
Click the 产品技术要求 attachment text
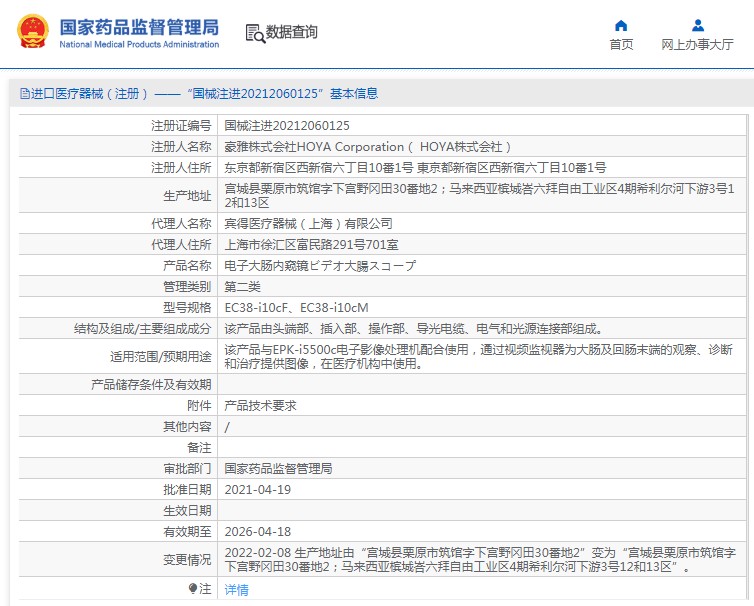coord(260,406)
